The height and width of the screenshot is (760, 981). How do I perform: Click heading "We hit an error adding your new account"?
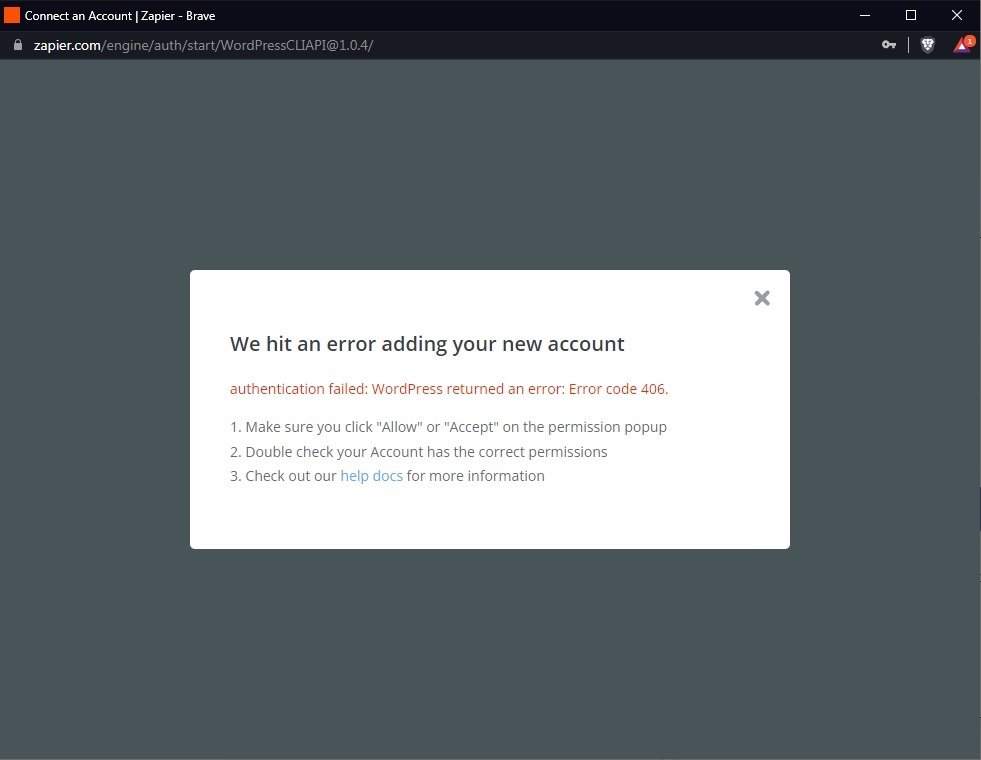(427, 343)
